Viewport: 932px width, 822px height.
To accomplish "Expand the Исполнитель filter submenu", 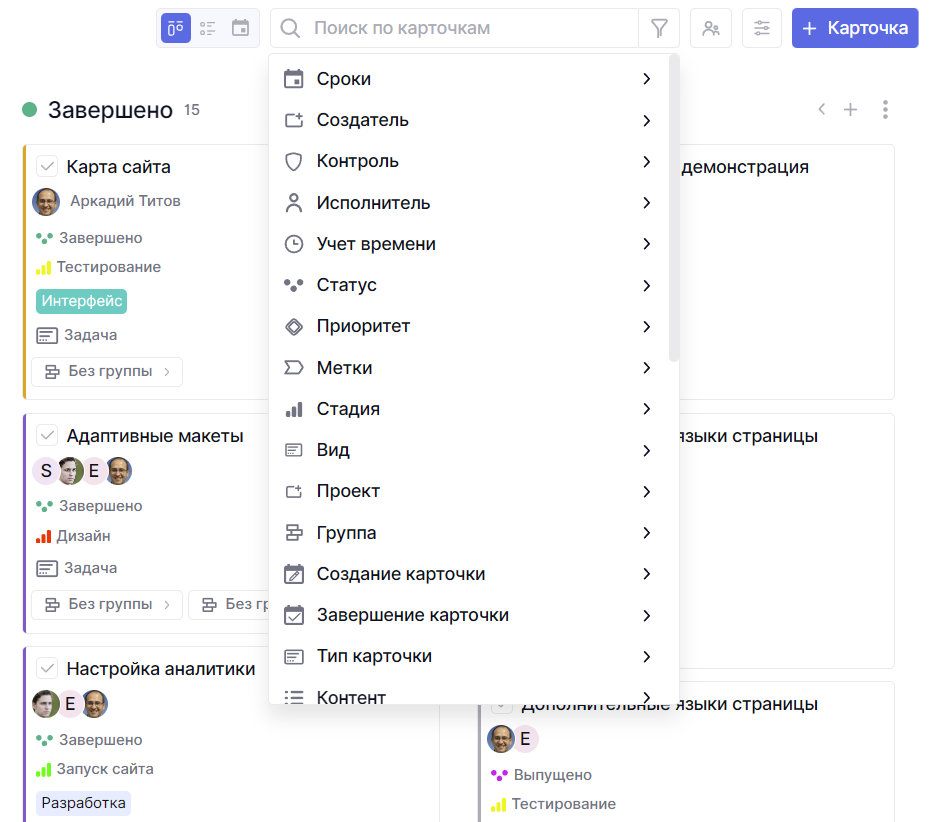I will (646, 203).
